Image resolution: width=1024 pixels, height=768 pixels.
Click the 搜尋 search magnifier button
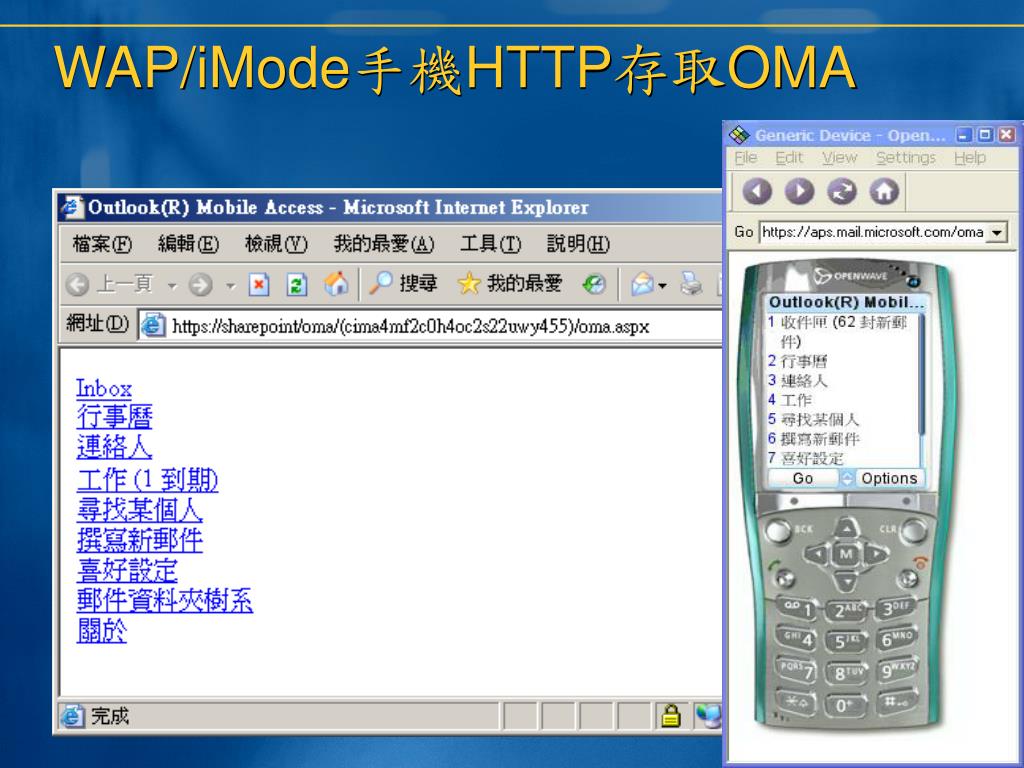(x=403, y=283)
